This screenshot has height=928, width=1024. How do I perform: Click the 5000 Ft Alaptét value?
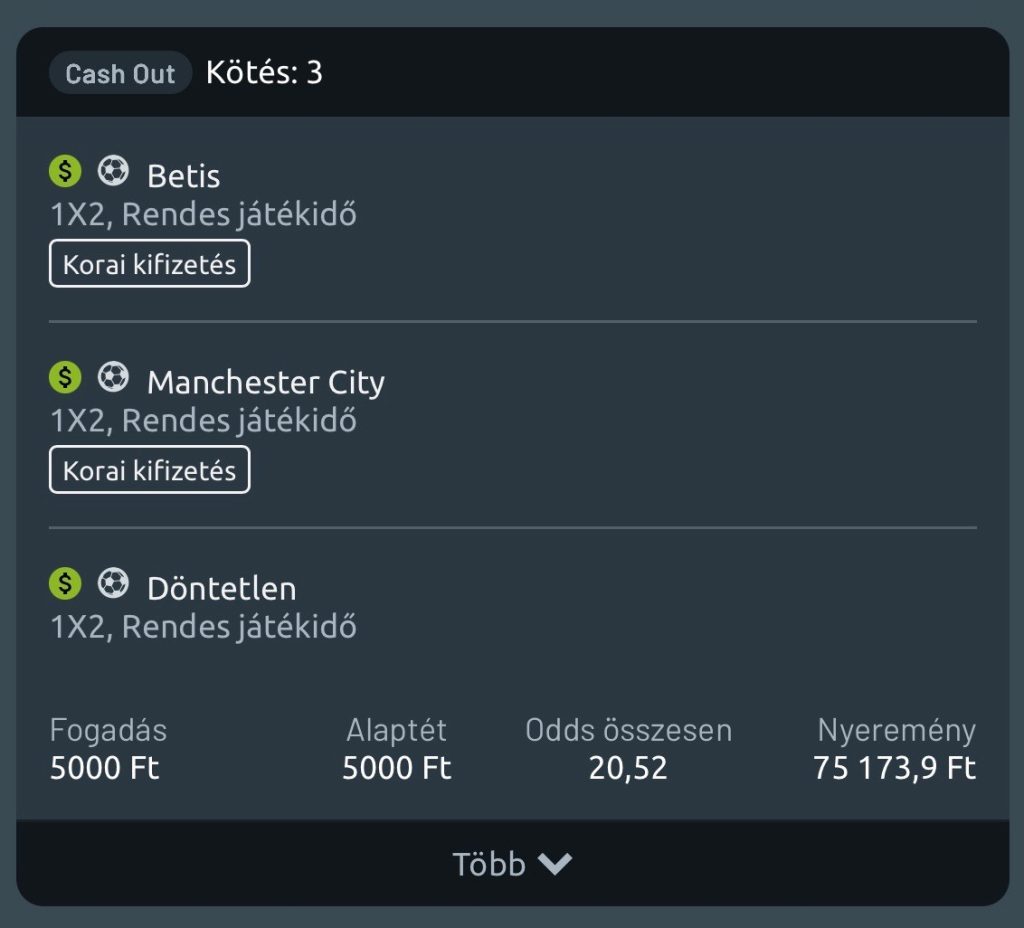point(397,768)
